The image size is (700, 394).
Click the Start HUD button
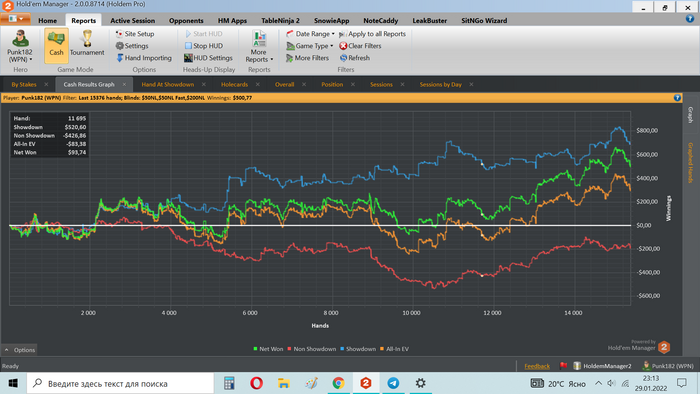[x=204, y=34]
